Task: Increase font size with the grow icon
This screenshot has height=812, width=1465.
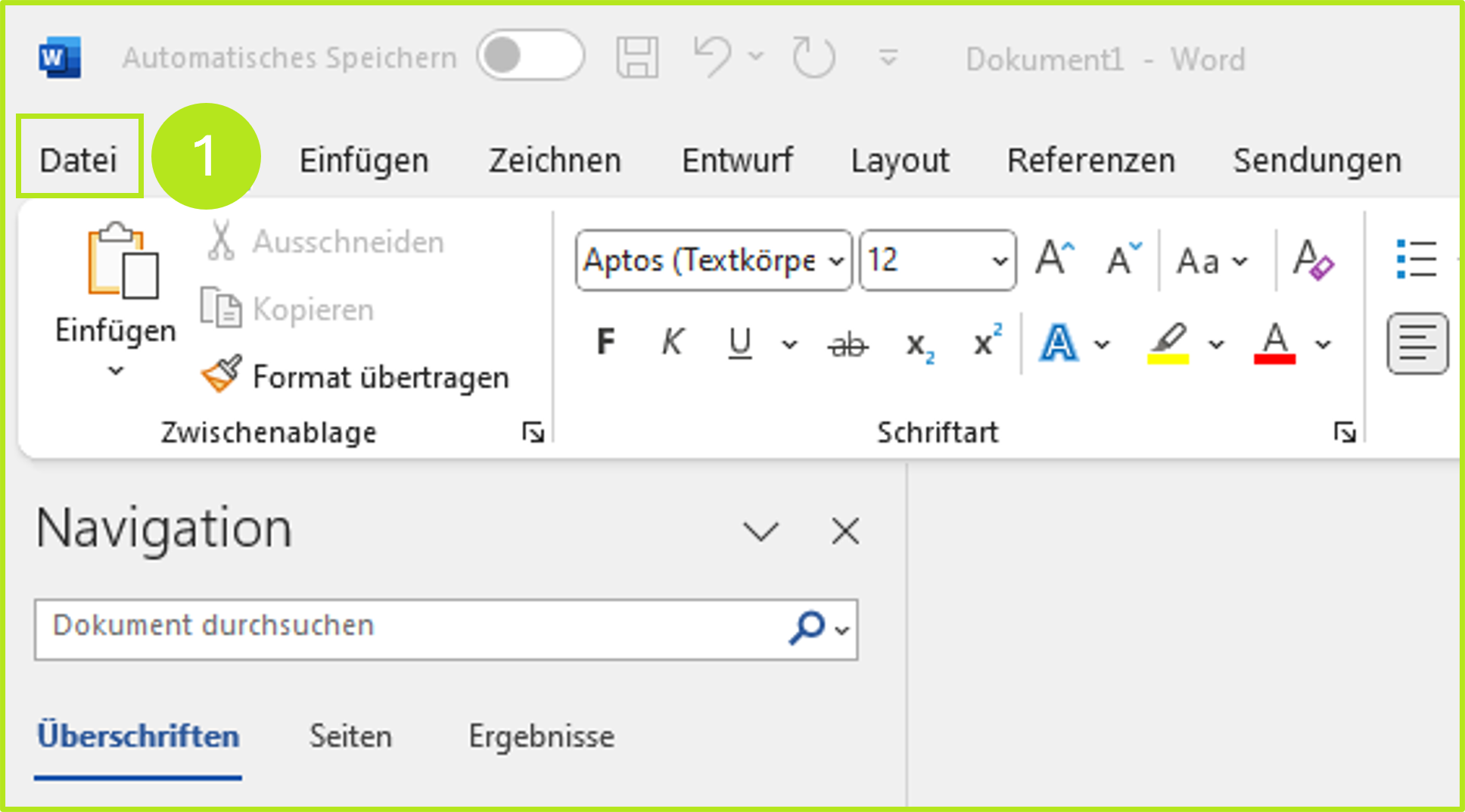Action: click(1053, 257)
